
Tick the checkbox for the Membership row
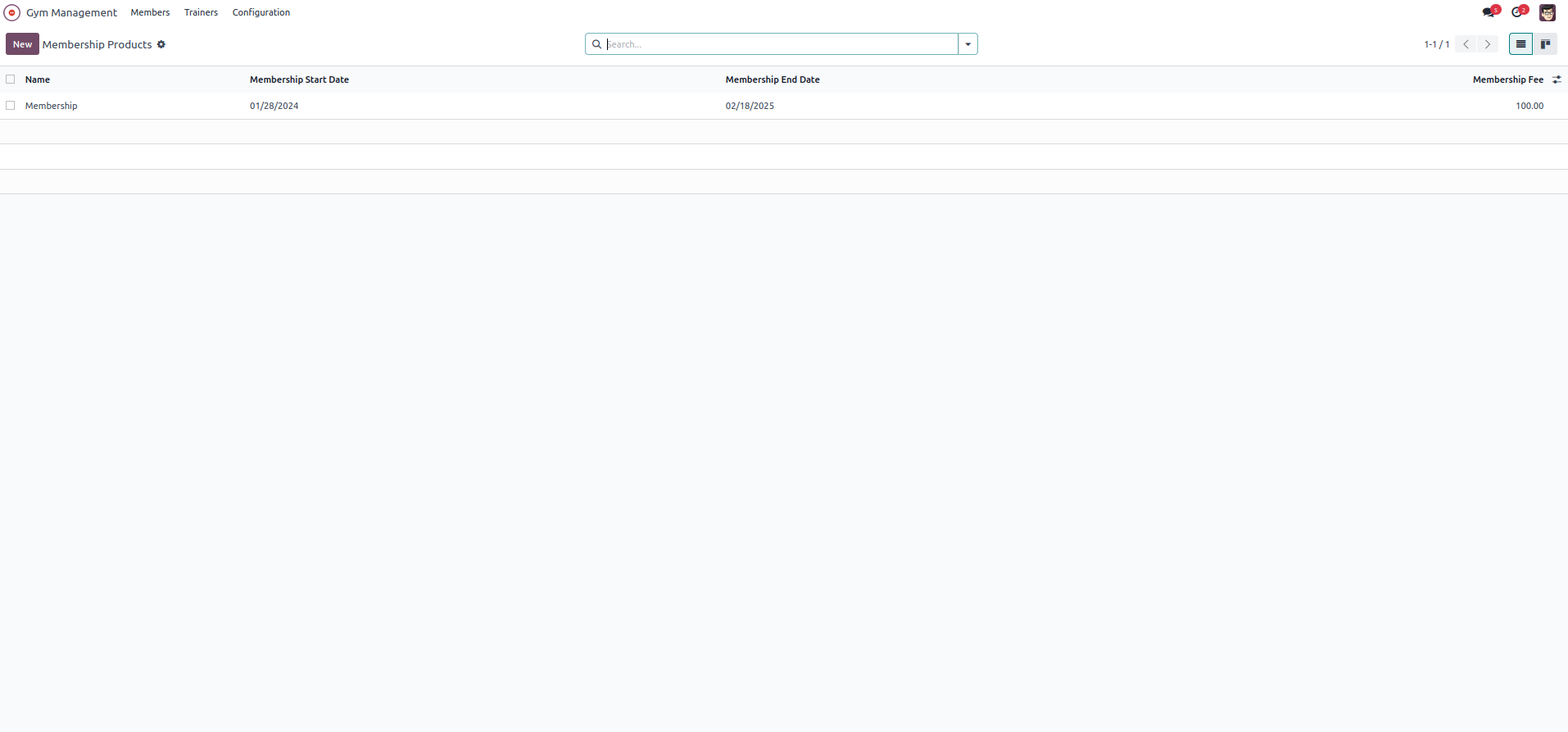[x=11, y=106]
